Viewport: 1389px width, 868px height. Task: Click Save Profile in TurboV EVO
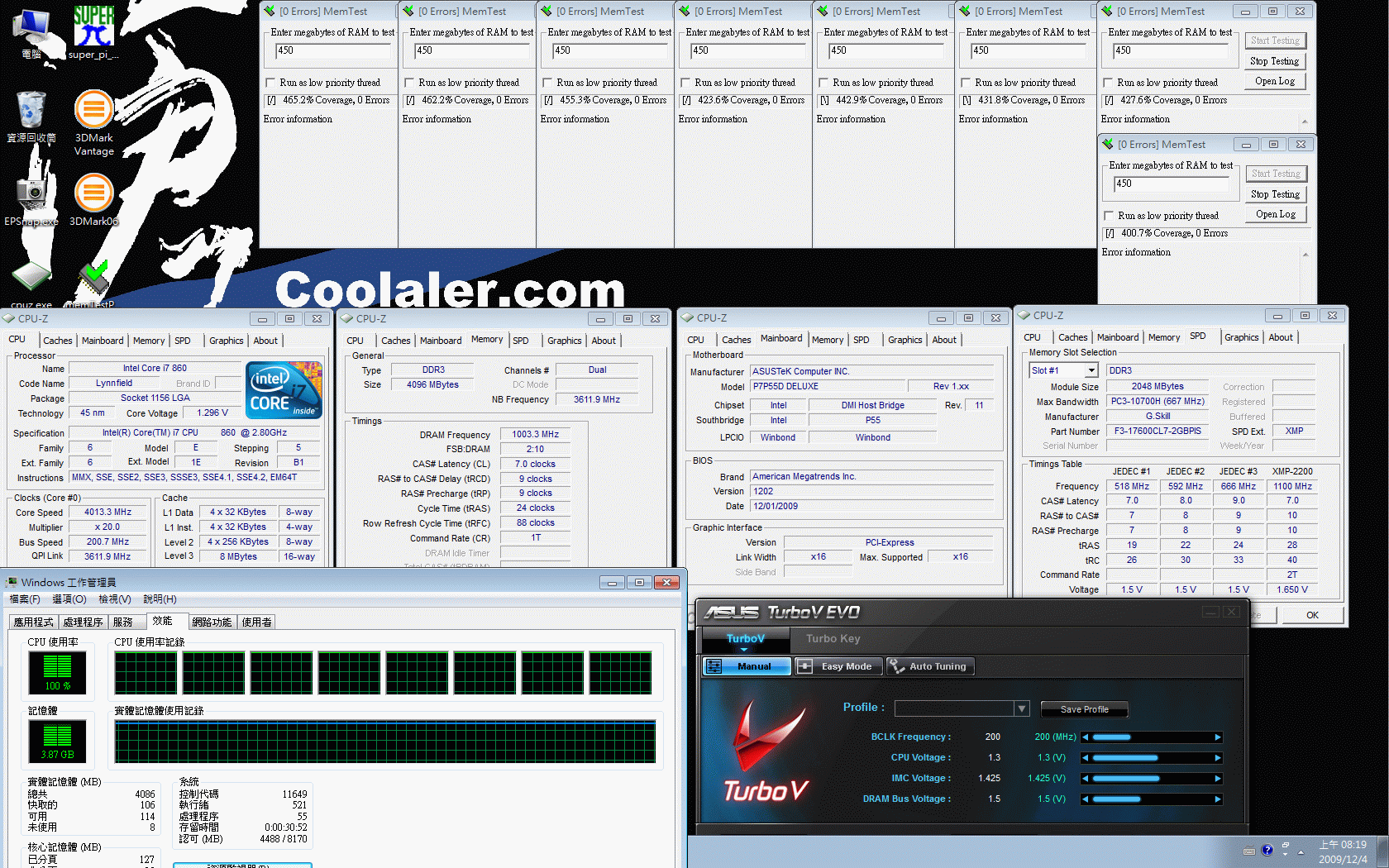[1084, 709]
